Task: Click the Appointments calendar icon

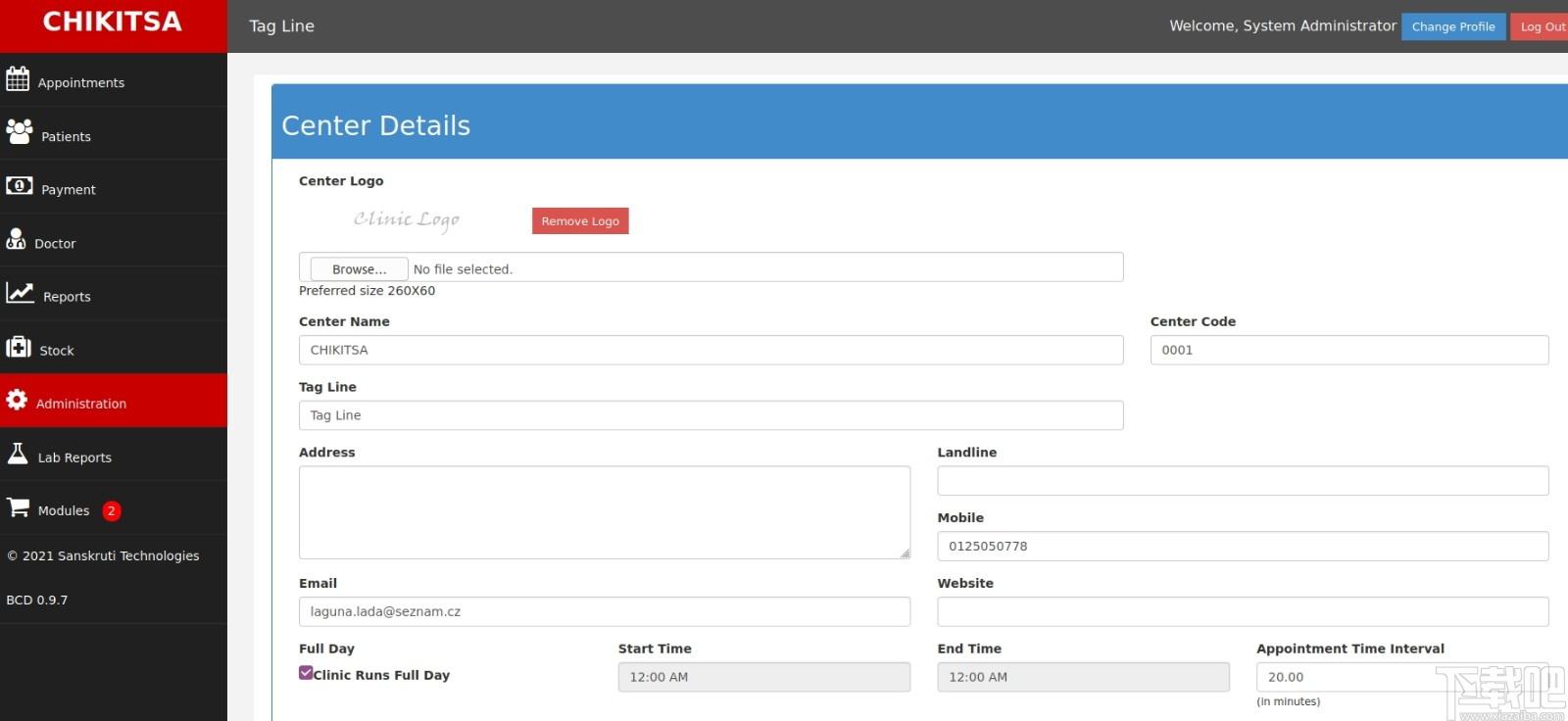Action: point(18,78)
